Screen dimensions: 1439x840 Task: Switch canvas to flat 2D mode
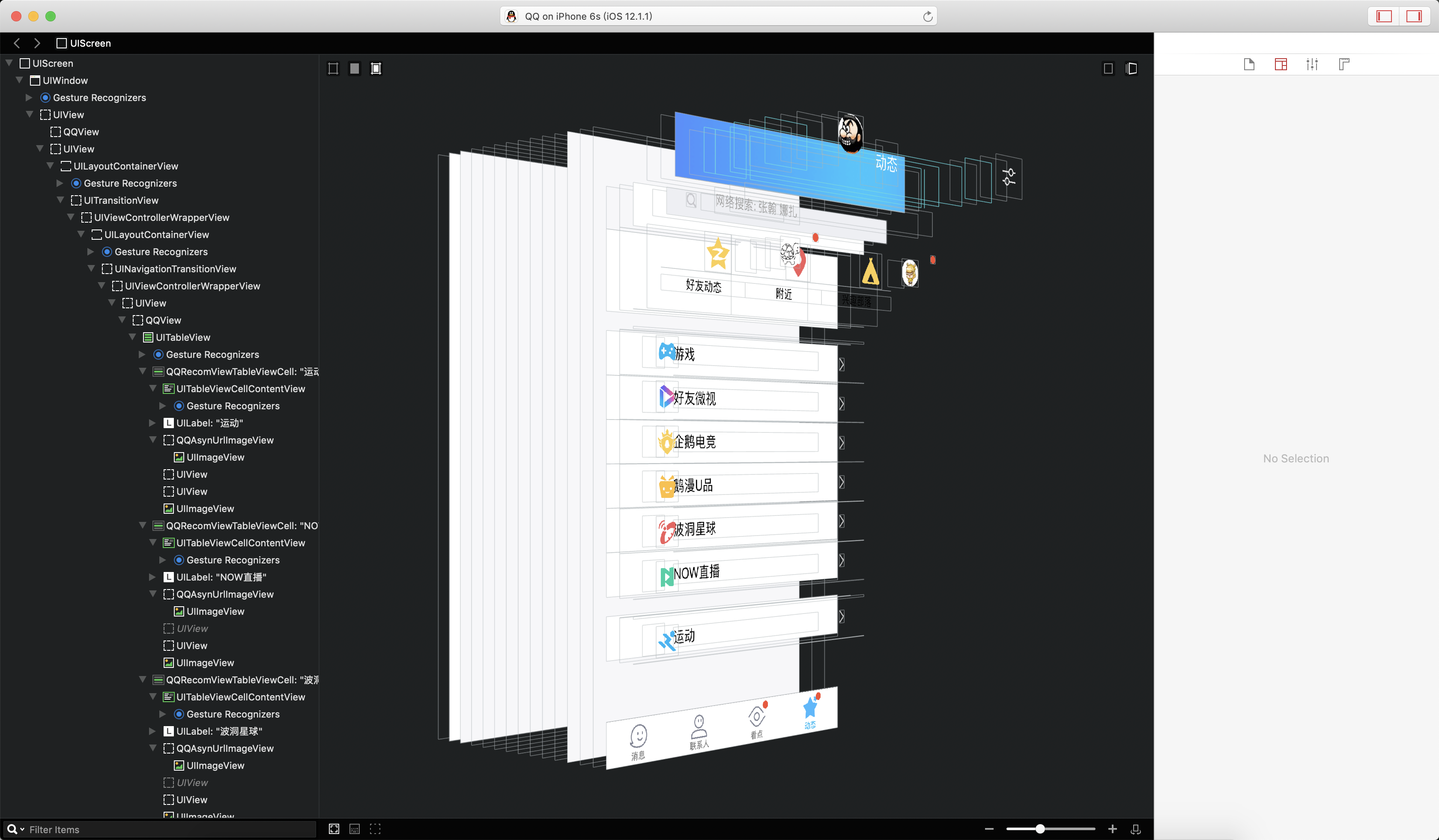coord(1108,69)
